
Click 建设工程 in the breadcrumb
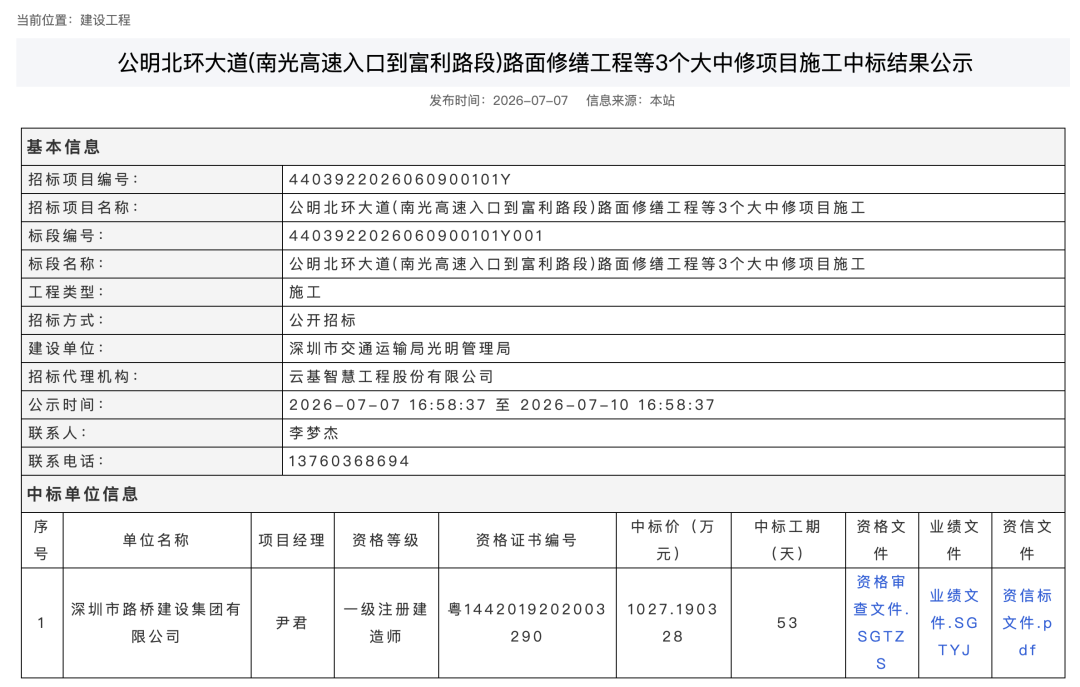coord(105,20)
